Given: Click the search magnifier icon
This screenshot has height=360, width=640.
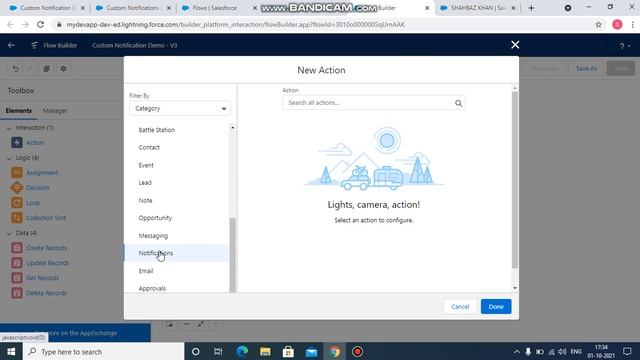Looking at the screenshot, I should (458, 103).
